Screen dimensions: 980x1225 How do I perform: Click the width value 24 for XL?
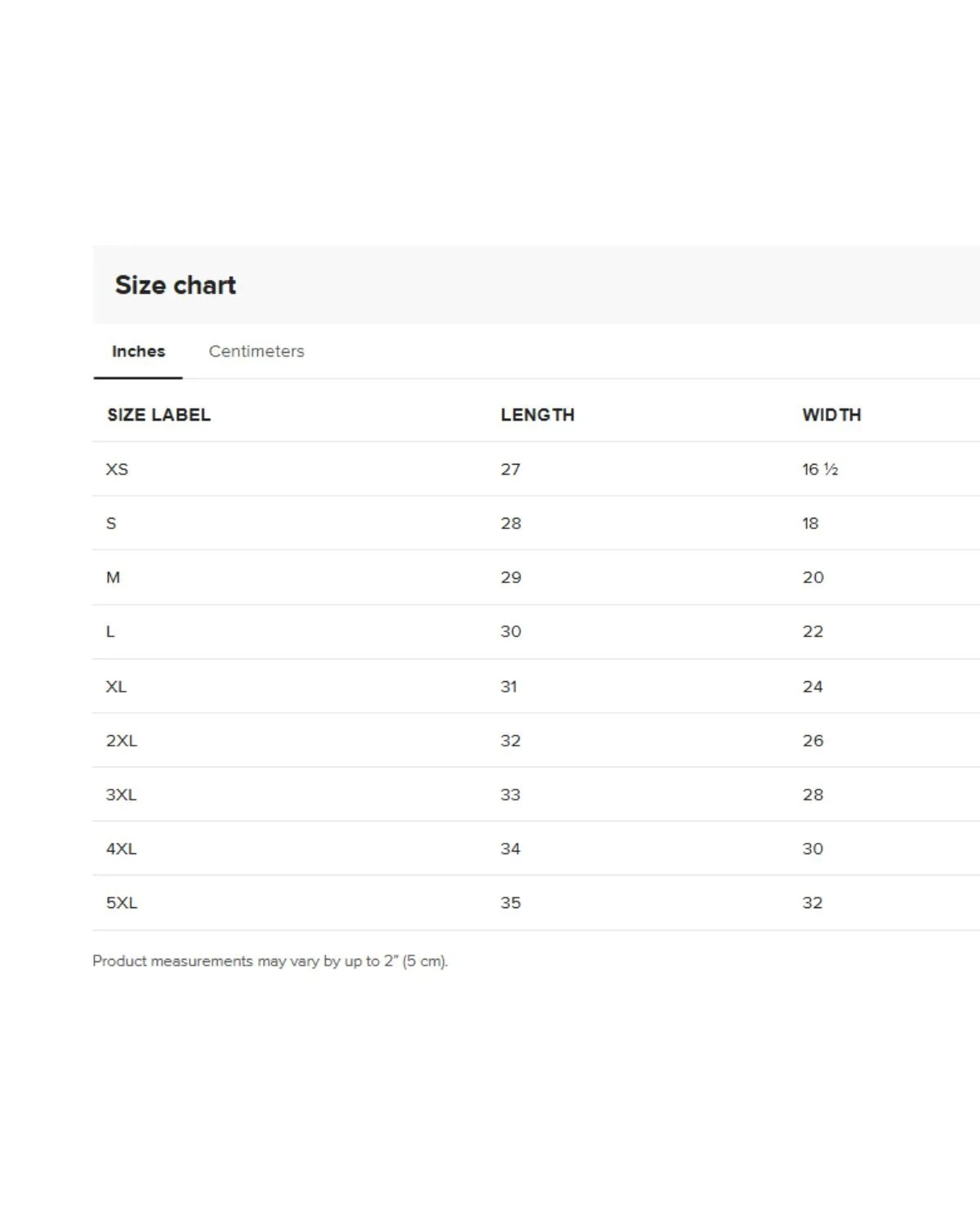click(813, 687)
